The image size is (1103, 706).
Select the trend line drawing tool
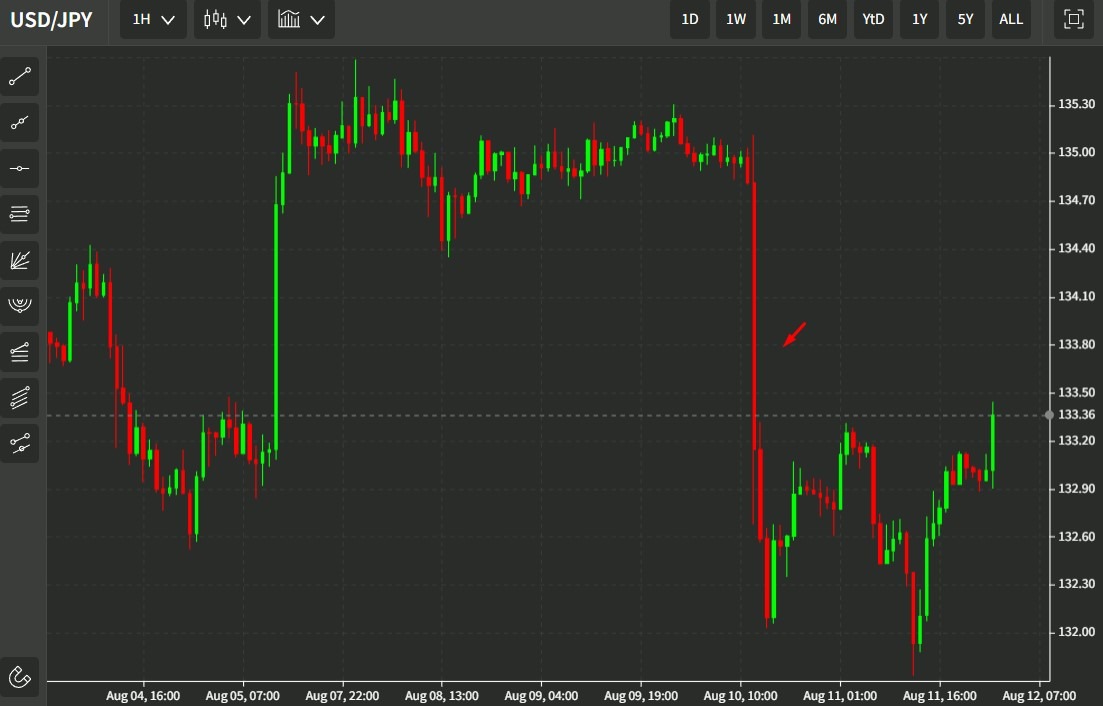pyautogui.click(x=20, y=76)
